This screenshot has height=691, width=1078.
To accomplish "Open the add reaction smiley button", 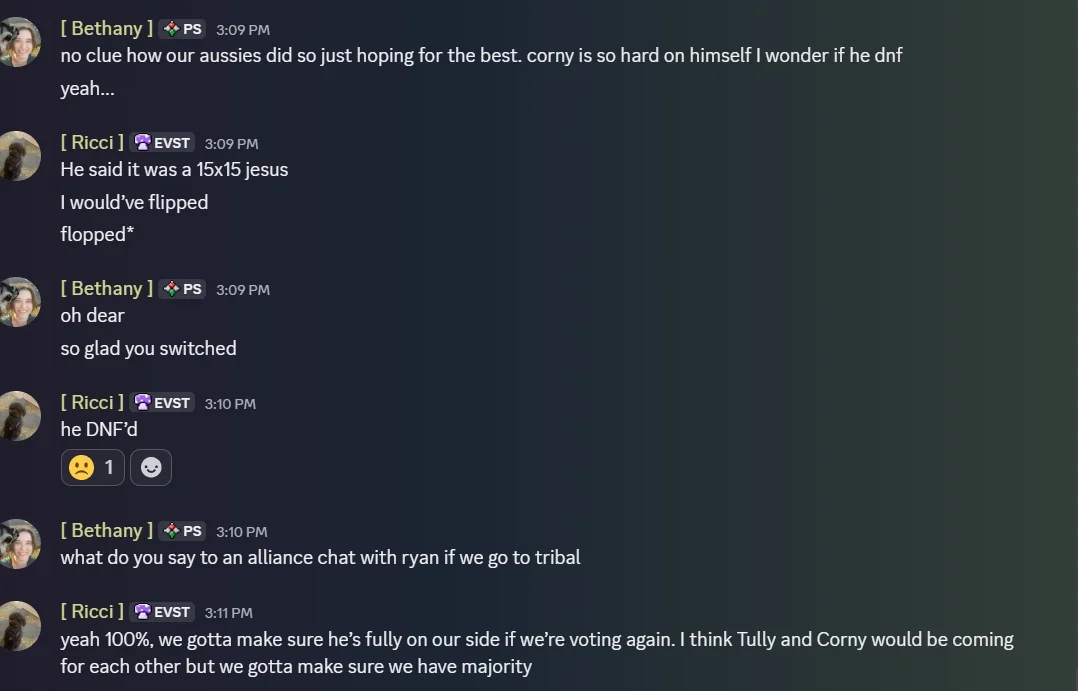I will click(x=151, y=468).
